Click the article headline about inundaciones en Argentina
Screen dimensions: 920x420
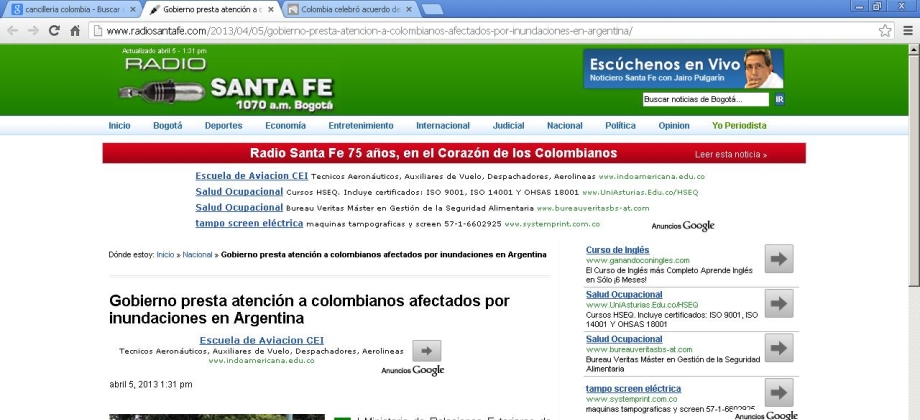pos(309,309)
